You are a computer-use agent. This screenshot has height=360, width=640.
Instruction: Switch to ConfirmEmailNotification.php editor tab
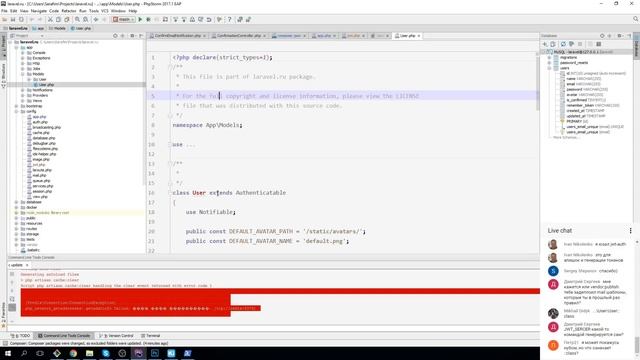point(178,36)
